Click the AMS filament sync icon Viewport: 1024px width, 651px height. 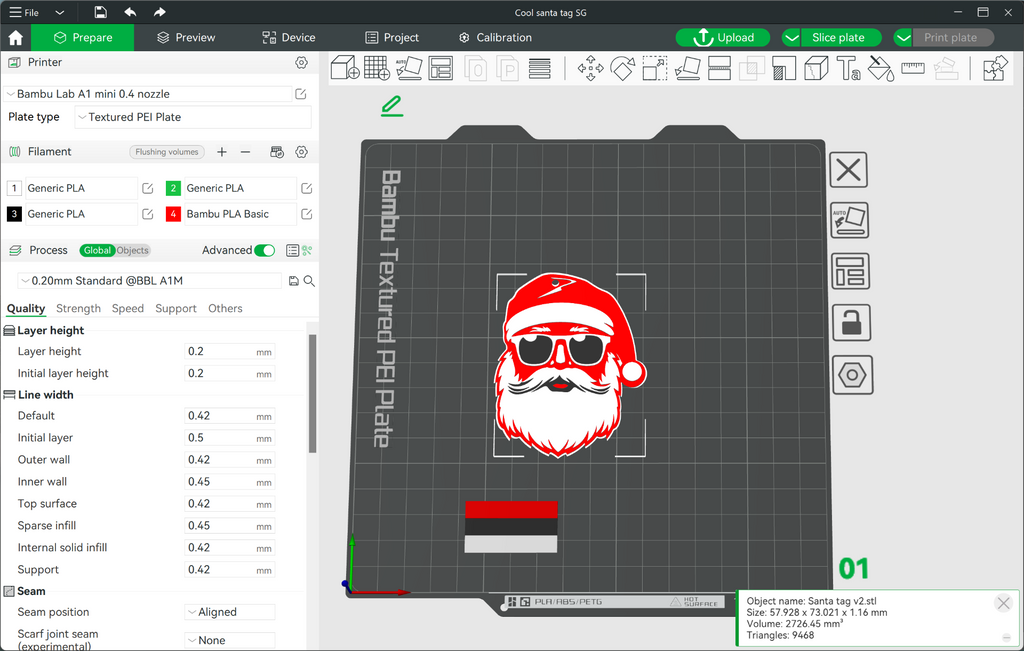tap(277, 152)
